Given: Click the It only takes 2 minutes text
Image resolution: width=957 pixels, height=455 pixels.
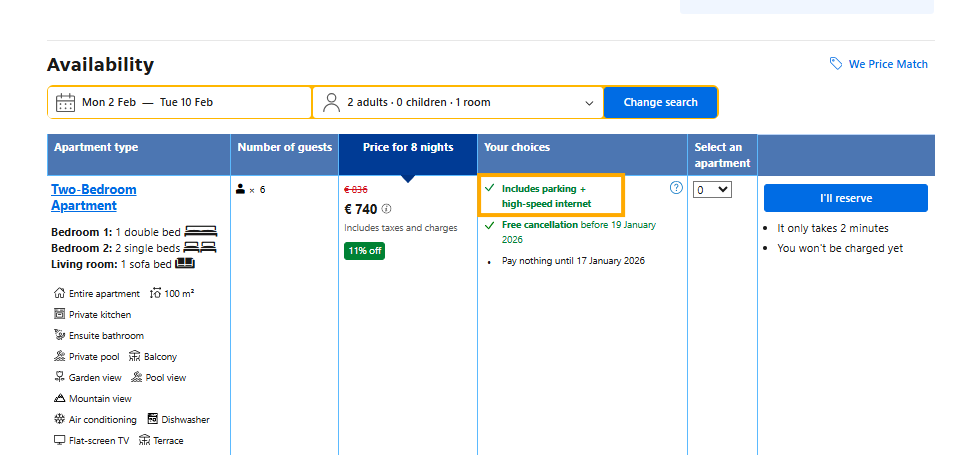Looking at the screenshot, I should [832, 228].
